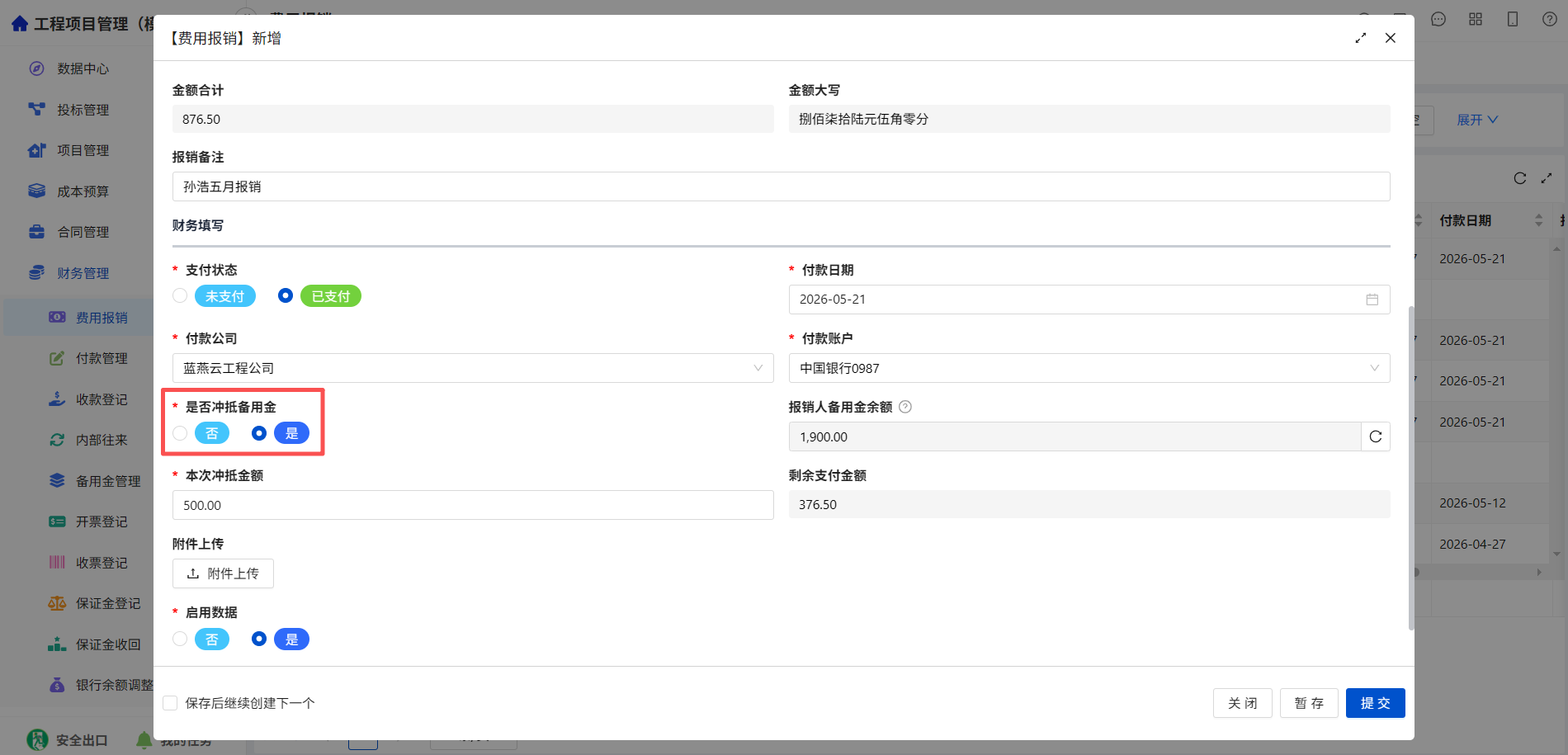Expand dialog to fullscreen icon
The width and height of the screenshot is (1568, 755).
[1361, 38]
